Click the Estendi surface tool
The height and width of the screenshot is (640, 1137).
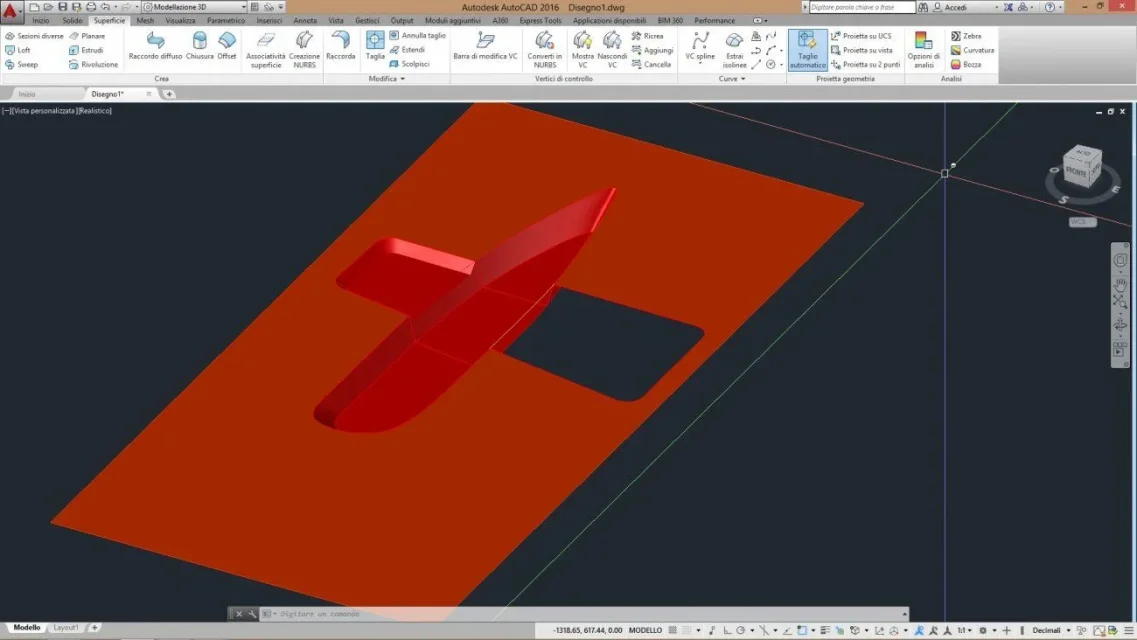point(408,49)
